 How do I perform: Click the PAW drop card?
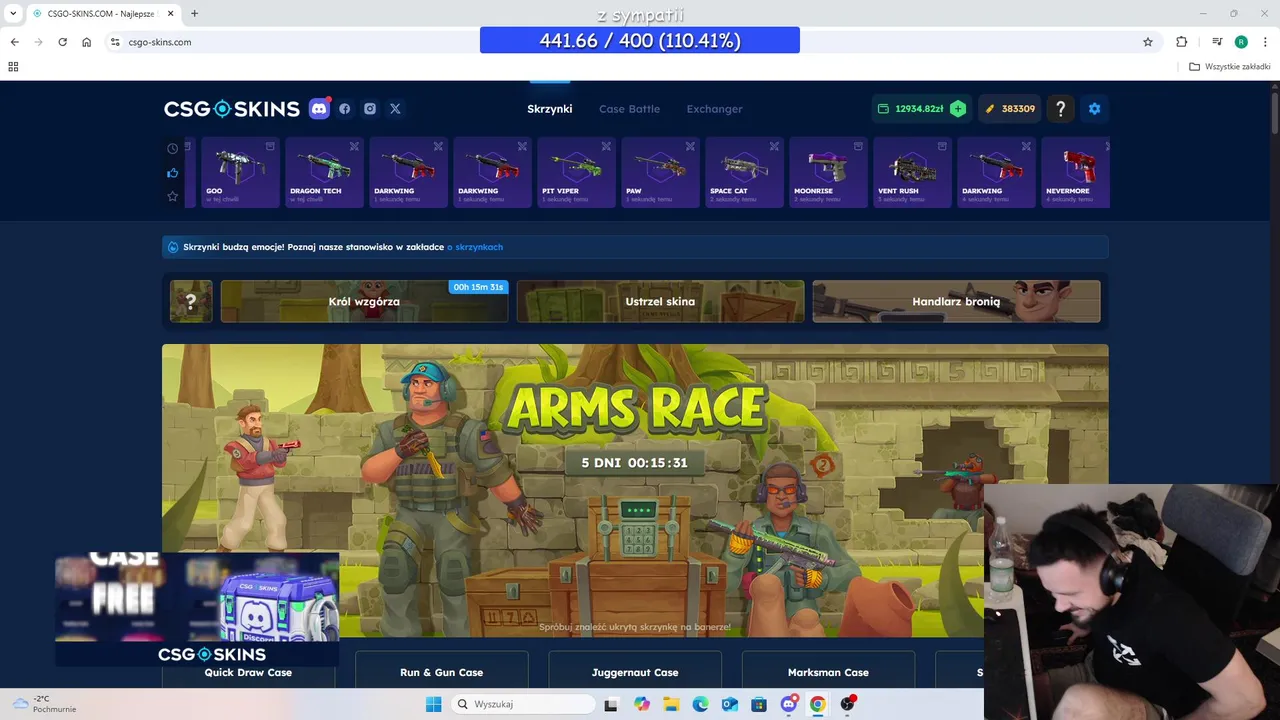(660, 172)
